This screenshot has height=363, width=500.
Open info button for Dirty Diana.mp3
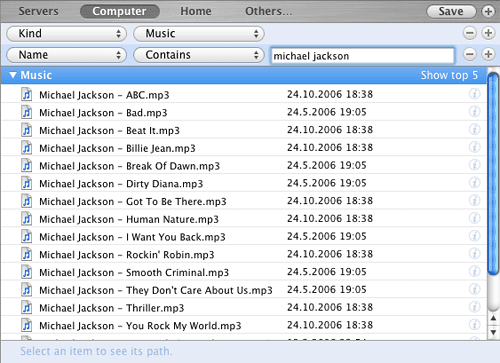(x=475, y=183)
